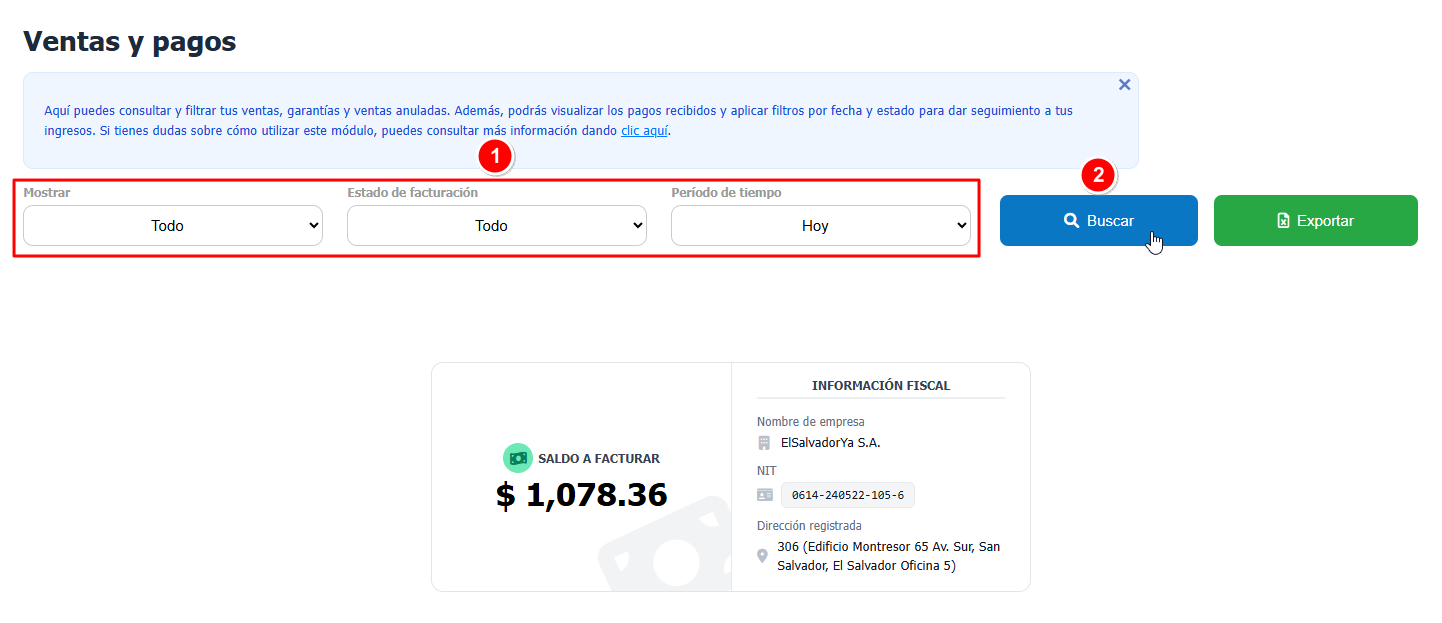Click the magnifier icon in Buscar

[1071, 221]
